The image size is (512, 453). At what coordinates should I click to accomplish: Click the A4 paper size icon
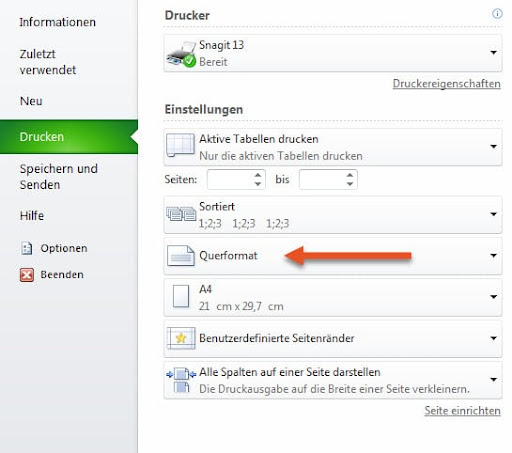(x=181, y=296)
